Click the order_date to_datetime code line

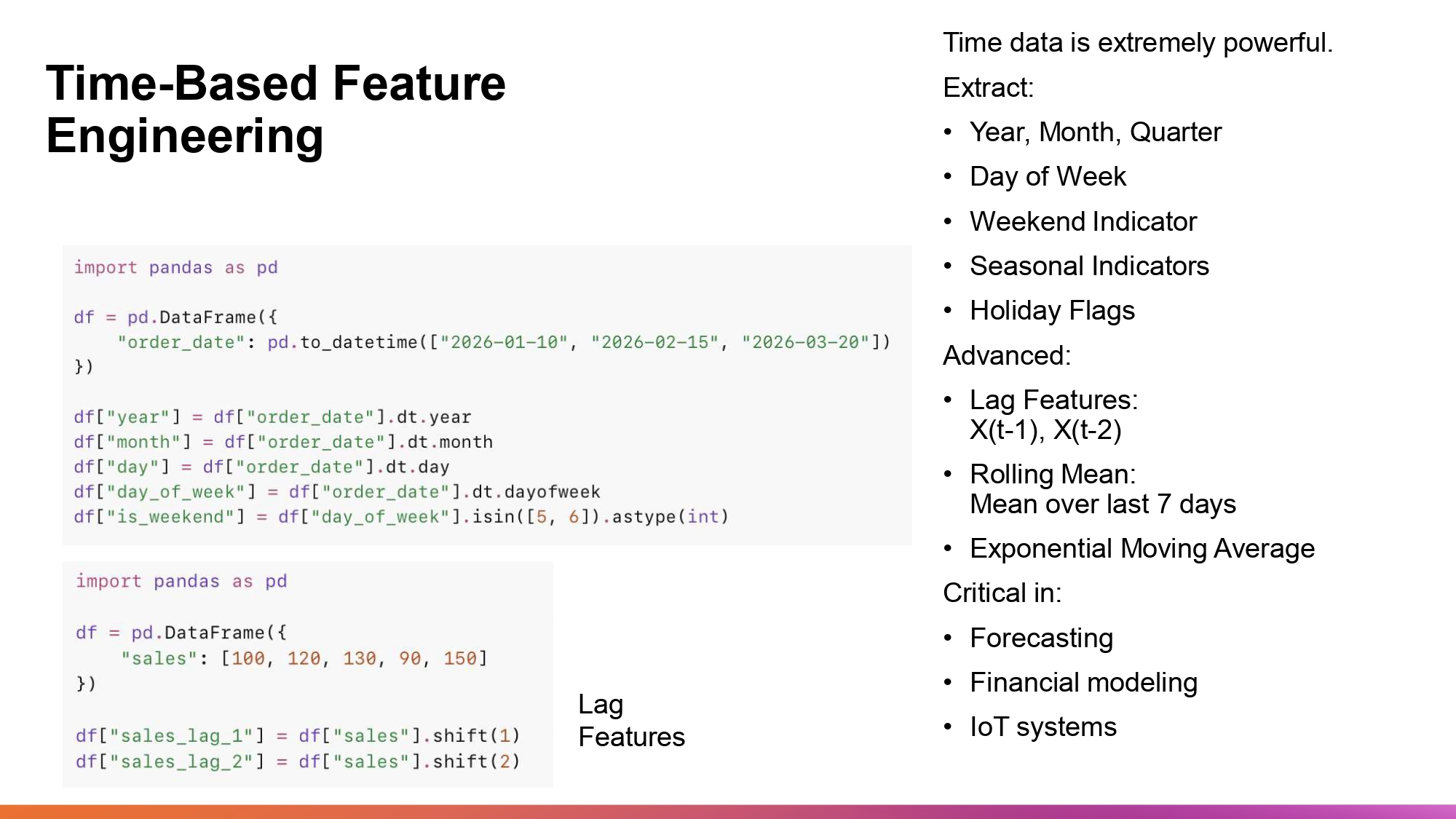(x=504, y=342)
